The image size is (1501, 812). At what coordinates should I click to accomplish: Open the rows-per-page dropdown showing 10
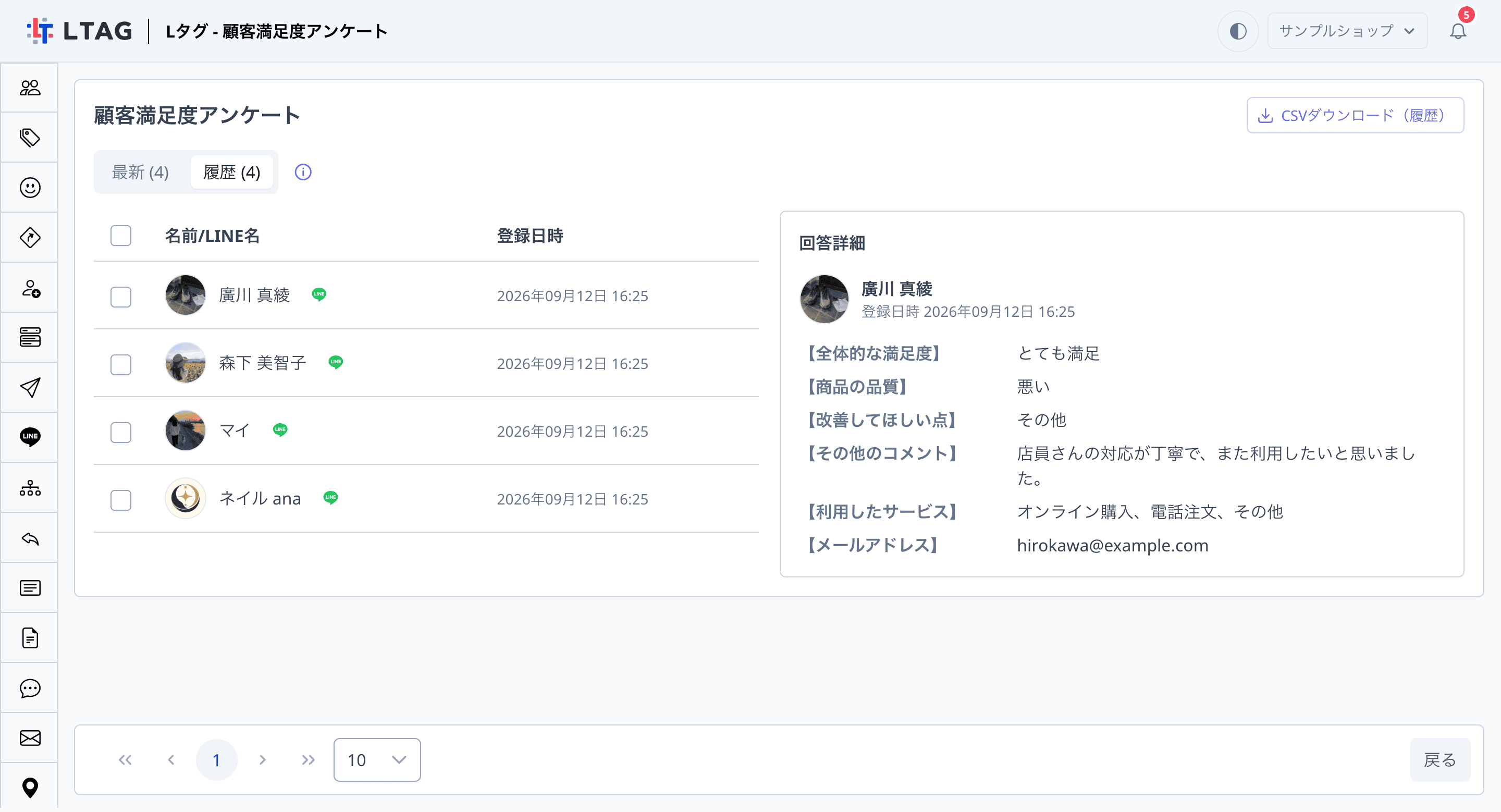pyautogui.click(x=377, y=760)
